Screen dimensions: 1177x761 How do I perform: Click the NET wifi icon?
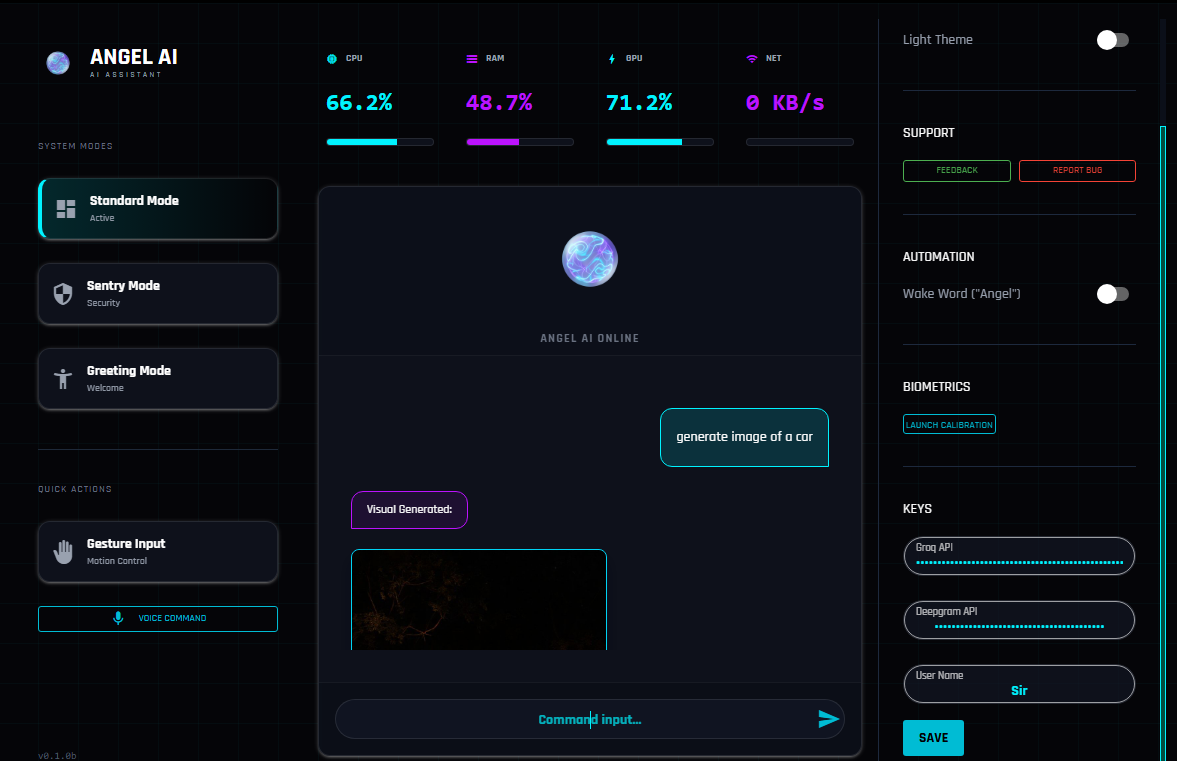pos(751,59)
